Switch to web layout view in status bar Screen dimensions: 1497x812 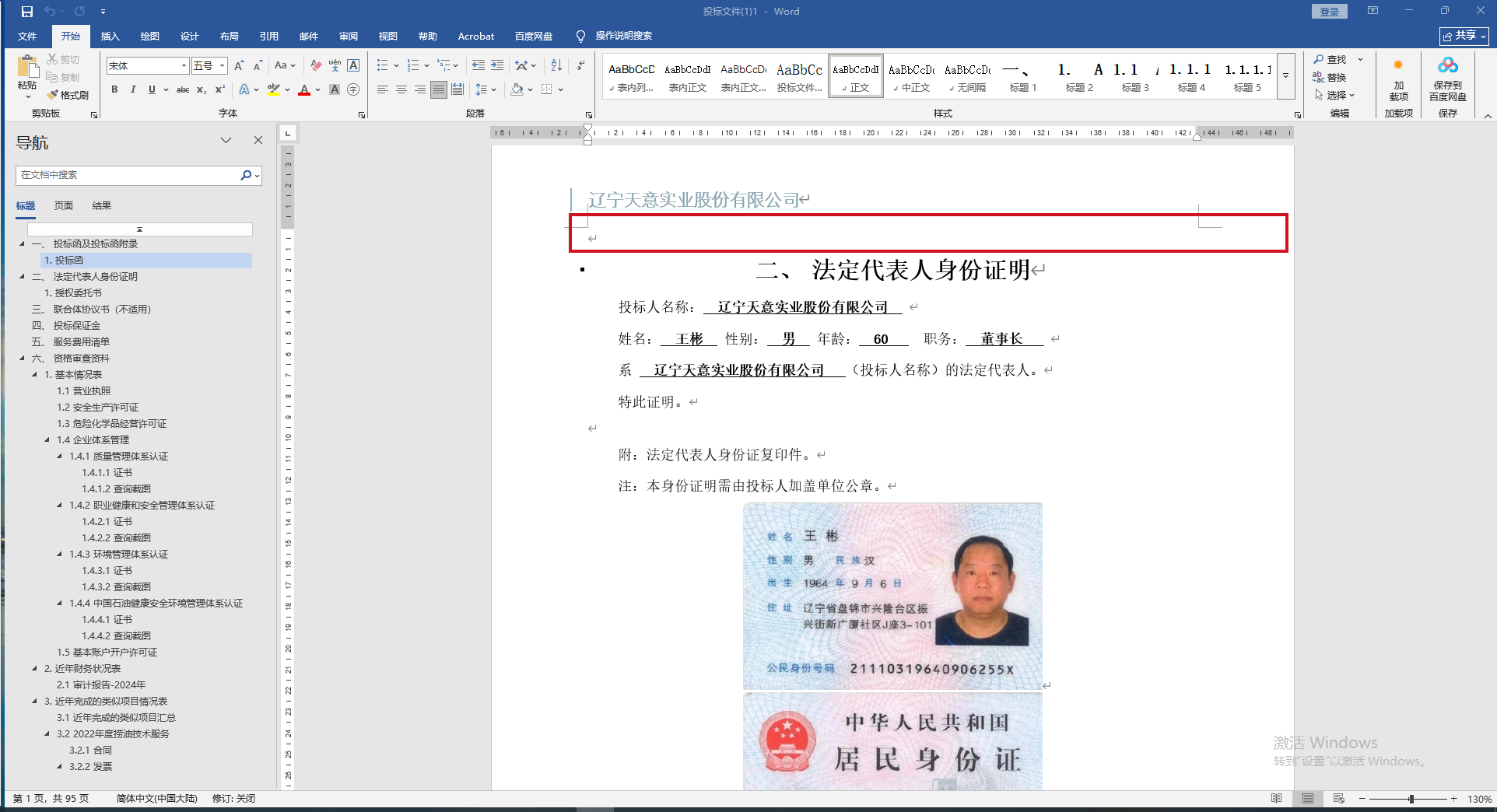1339,799
